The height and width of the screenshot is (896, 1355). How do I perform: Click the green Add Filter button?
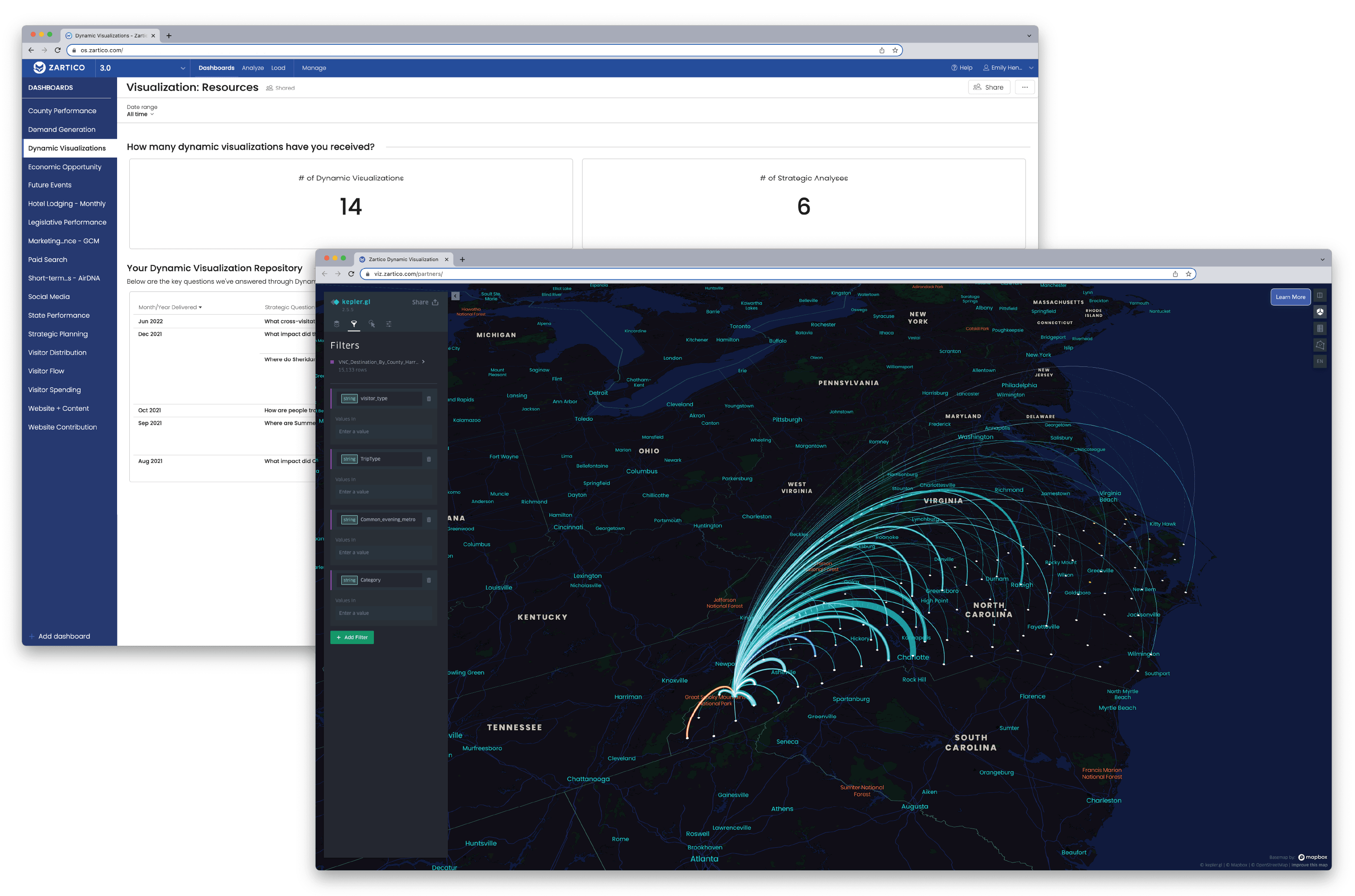[x=352, y=638]
